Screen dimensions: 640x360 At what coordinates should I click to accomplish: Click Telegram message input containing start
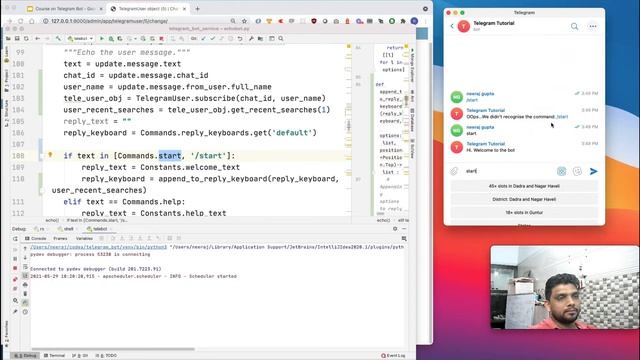508,171
